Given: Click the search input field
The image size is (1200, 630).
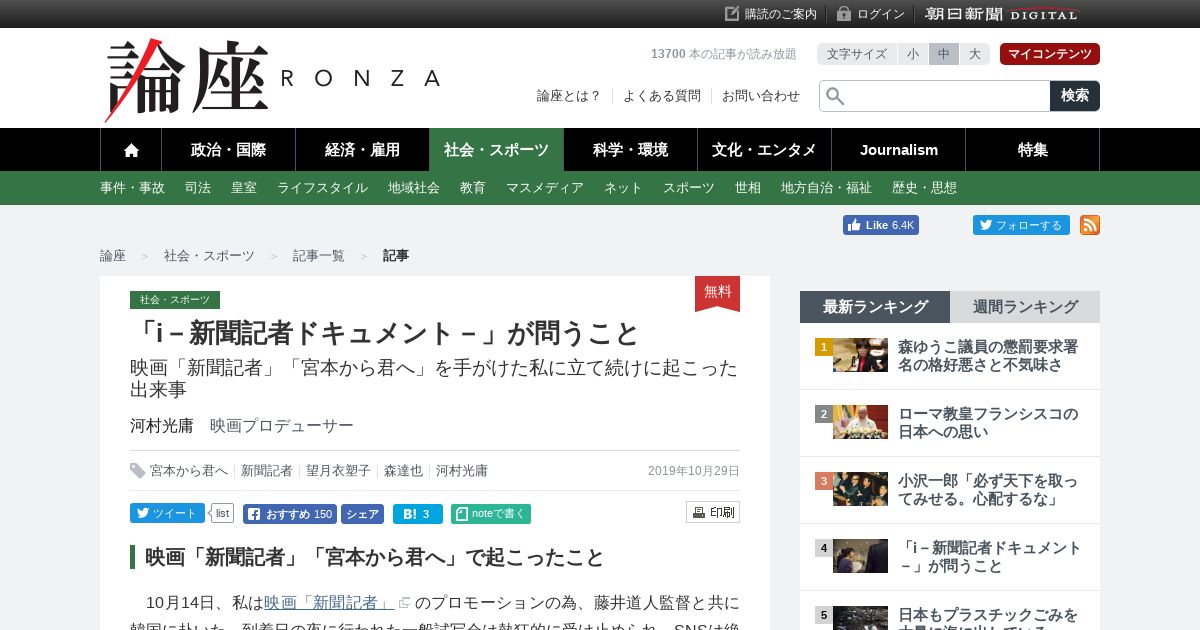Looking at the screenshot, I should tap(935, 96).
